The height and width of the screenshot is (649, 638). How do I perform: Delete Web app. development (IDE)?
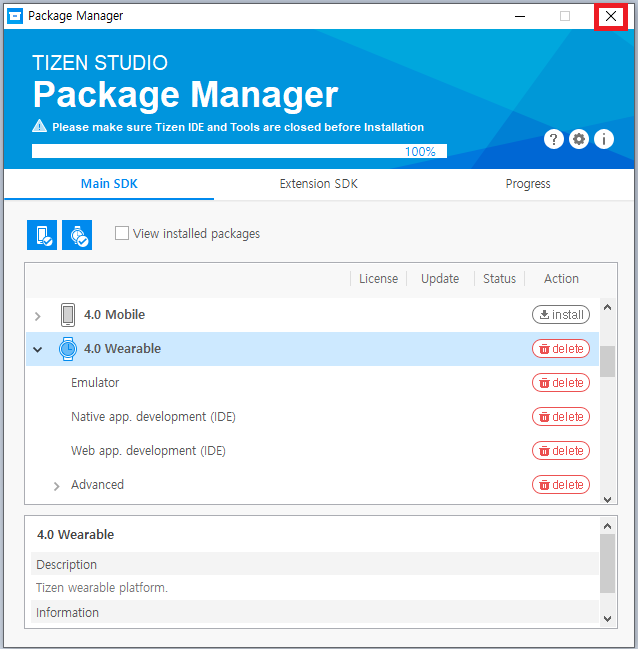click(561, 451)
